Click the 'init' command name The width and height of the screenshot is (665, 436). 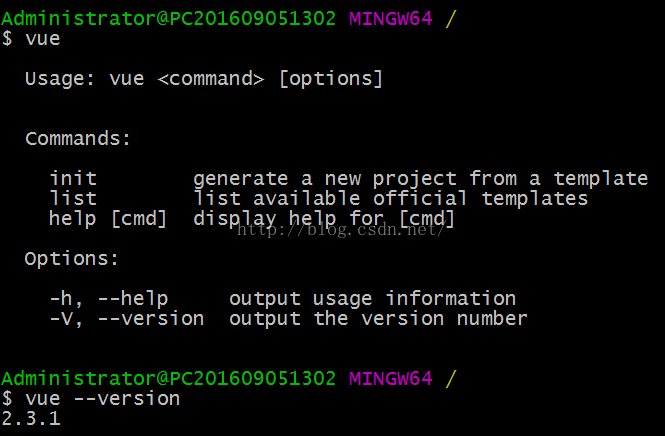pyautogui.click(x=73, y=179)
